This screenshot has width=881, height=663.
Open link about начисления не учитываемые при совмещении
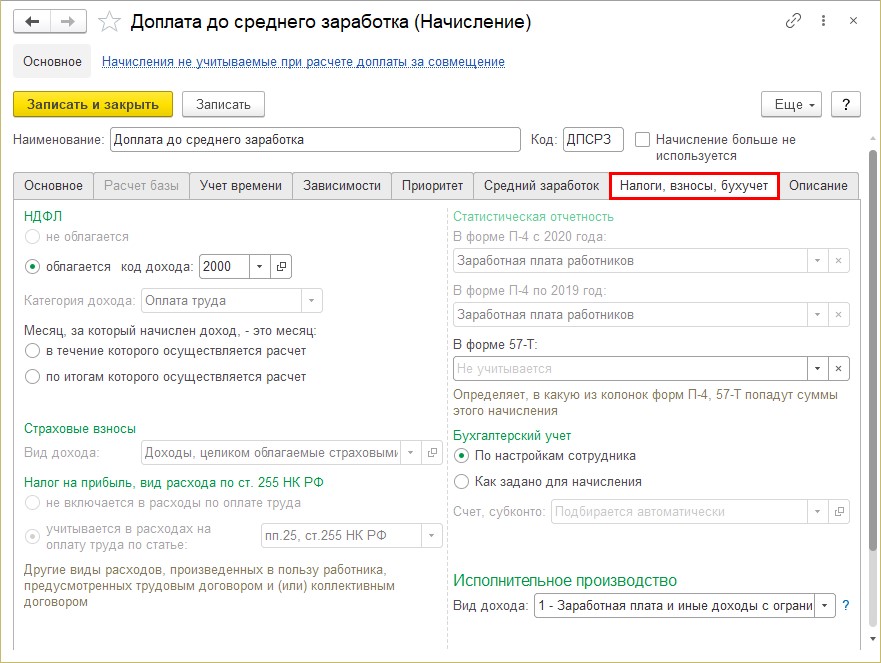(x=303, y=62)
